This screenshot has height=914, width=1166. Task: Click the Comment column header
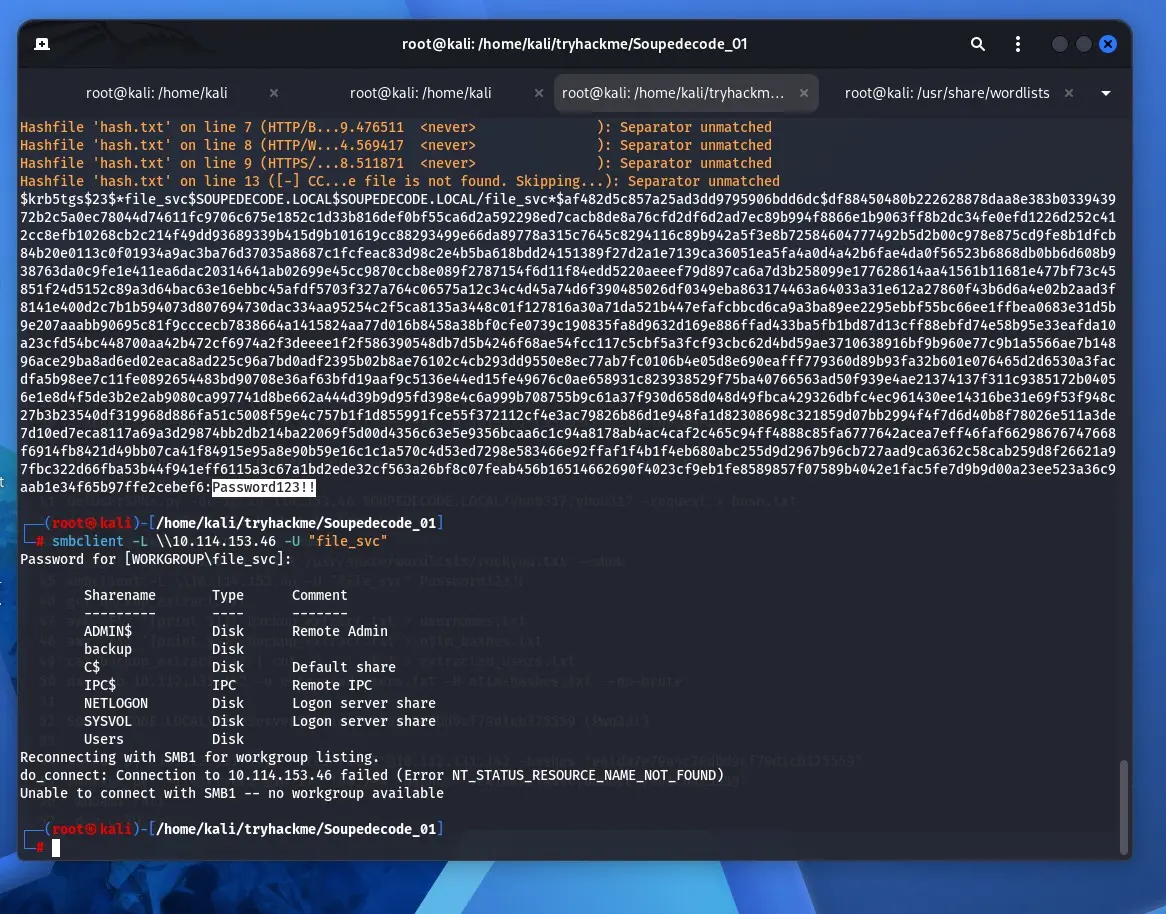tap(320, 595)
